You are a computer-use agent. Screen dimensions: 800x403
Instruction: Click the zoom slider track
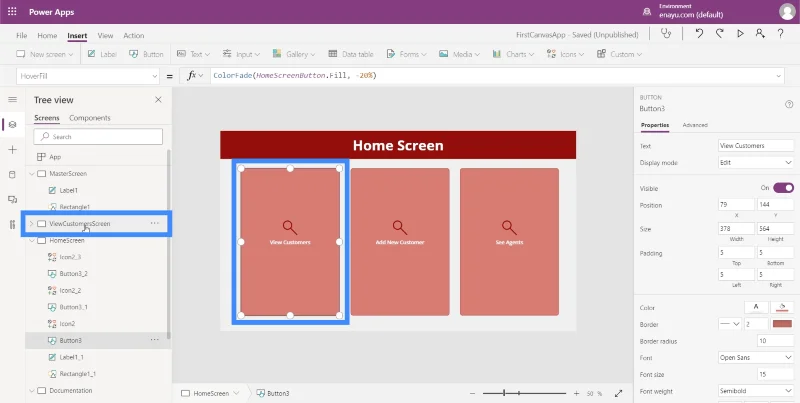tap(524, 393)
